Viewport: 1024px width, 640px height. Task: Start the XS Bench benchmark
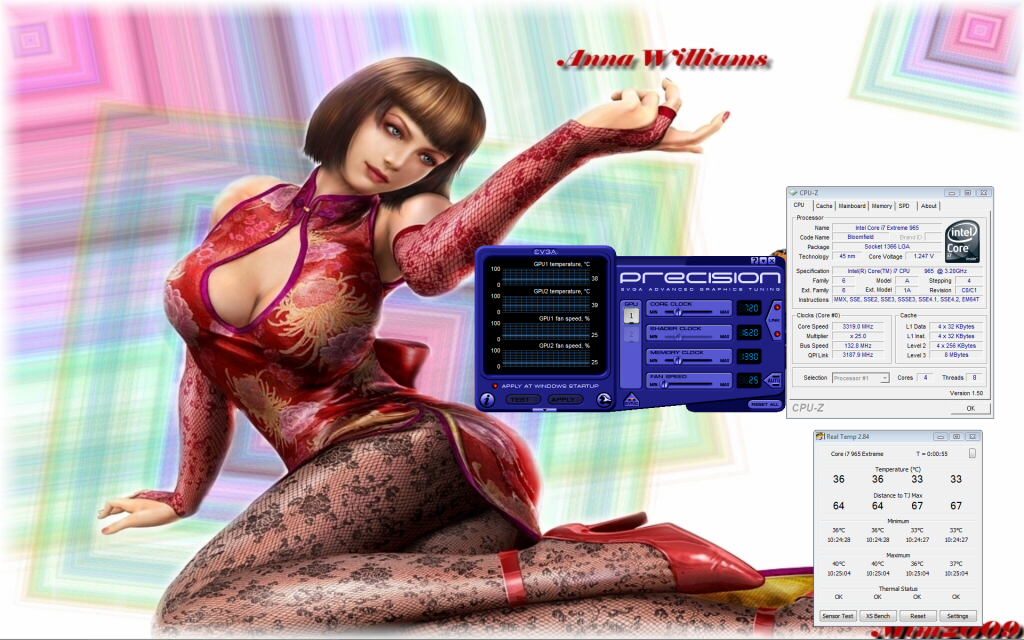click(878, 616)
